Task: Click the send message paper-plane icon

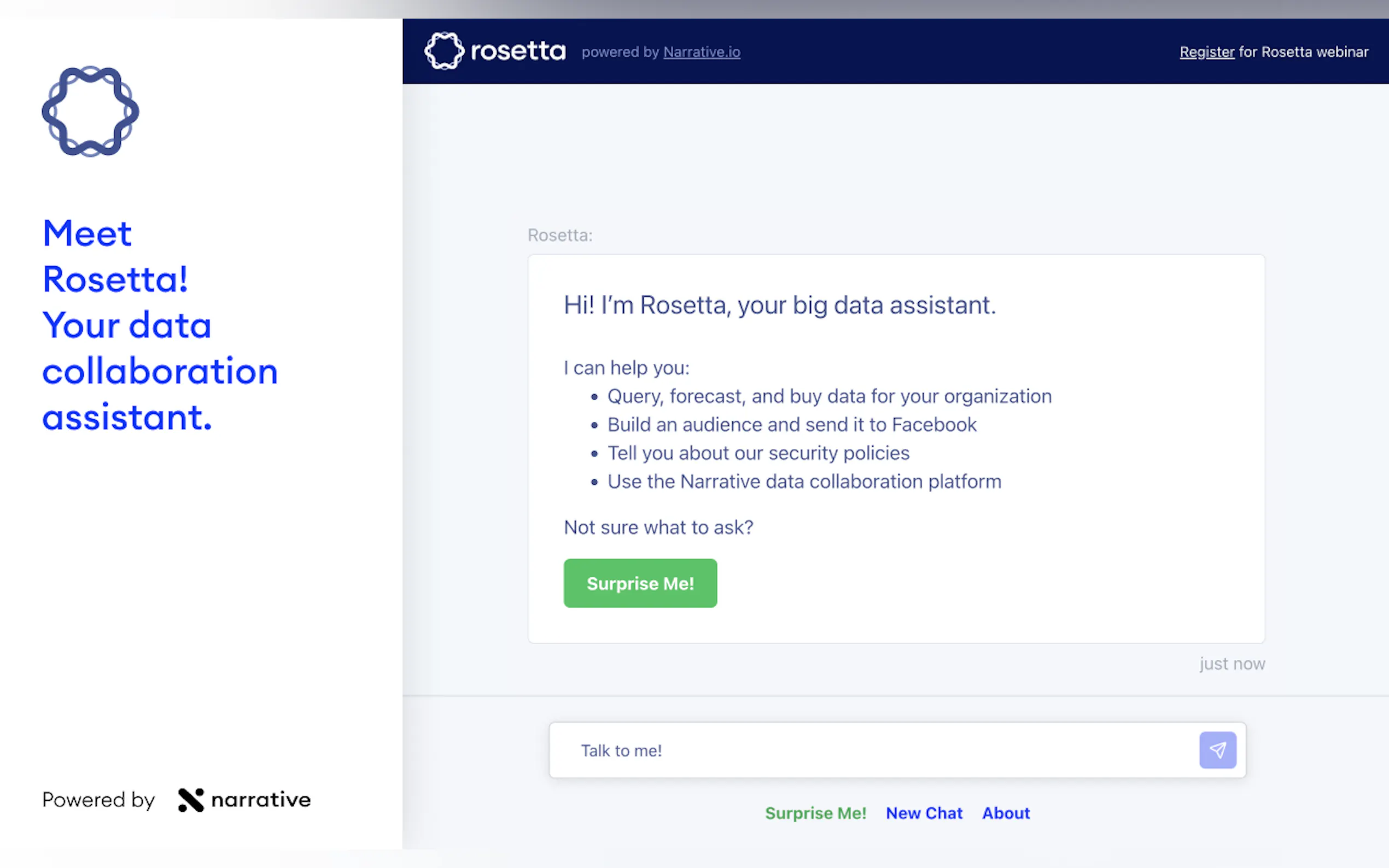Action: (x=1217, y=750)
